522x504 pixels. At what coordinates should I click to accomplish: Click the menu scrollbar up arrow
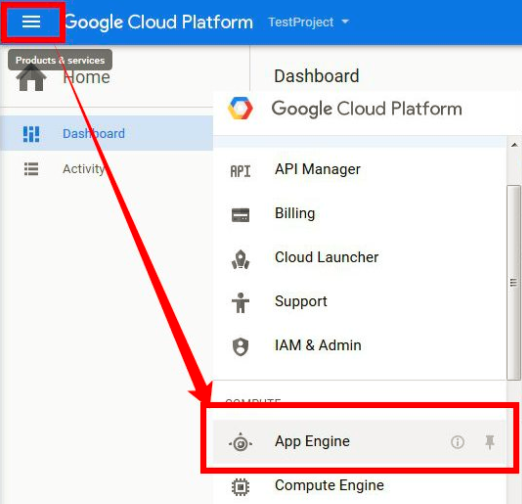click(x=514, y=145)
